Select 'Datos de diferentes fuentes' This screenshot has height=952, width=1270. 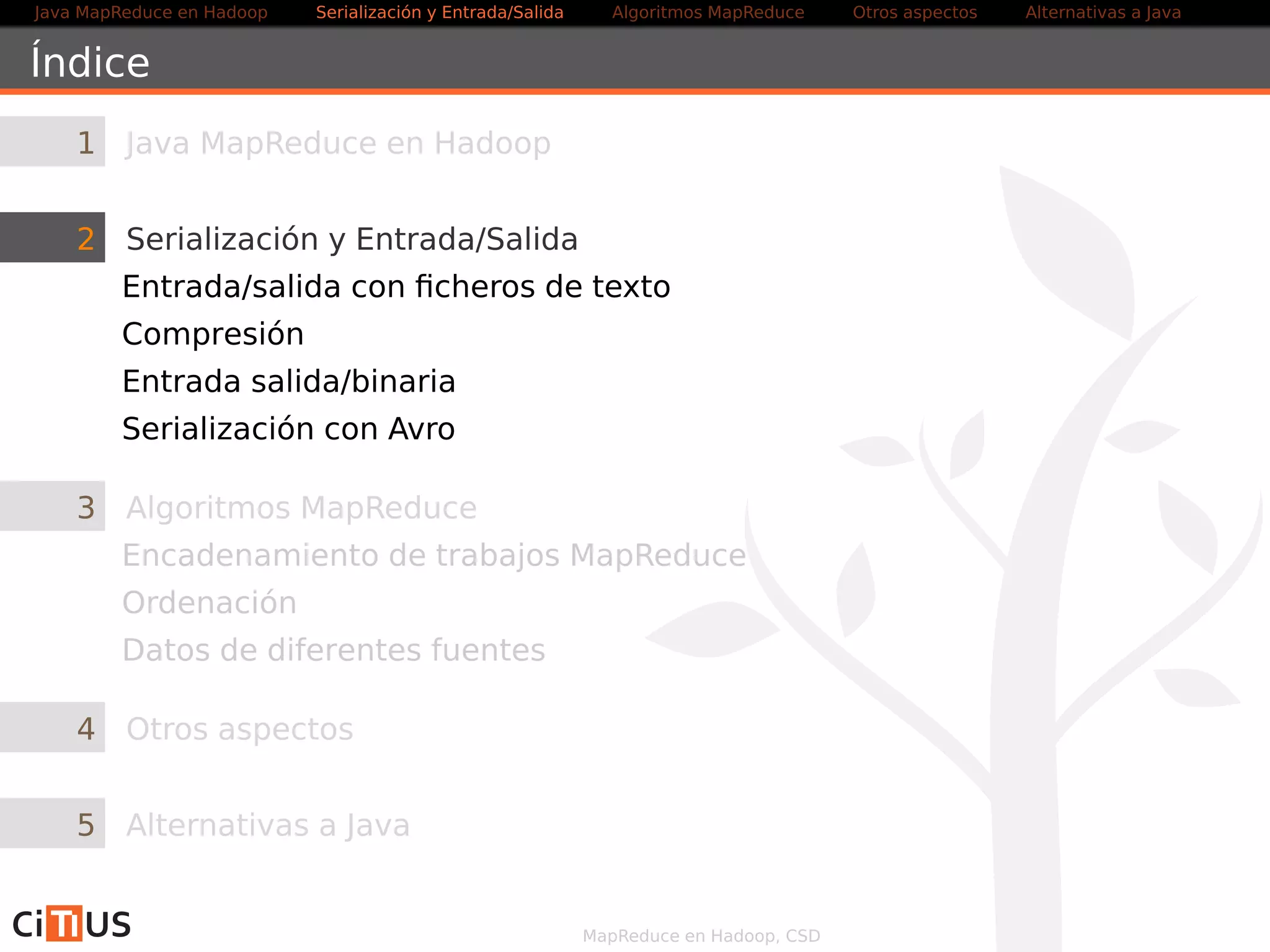334,650
